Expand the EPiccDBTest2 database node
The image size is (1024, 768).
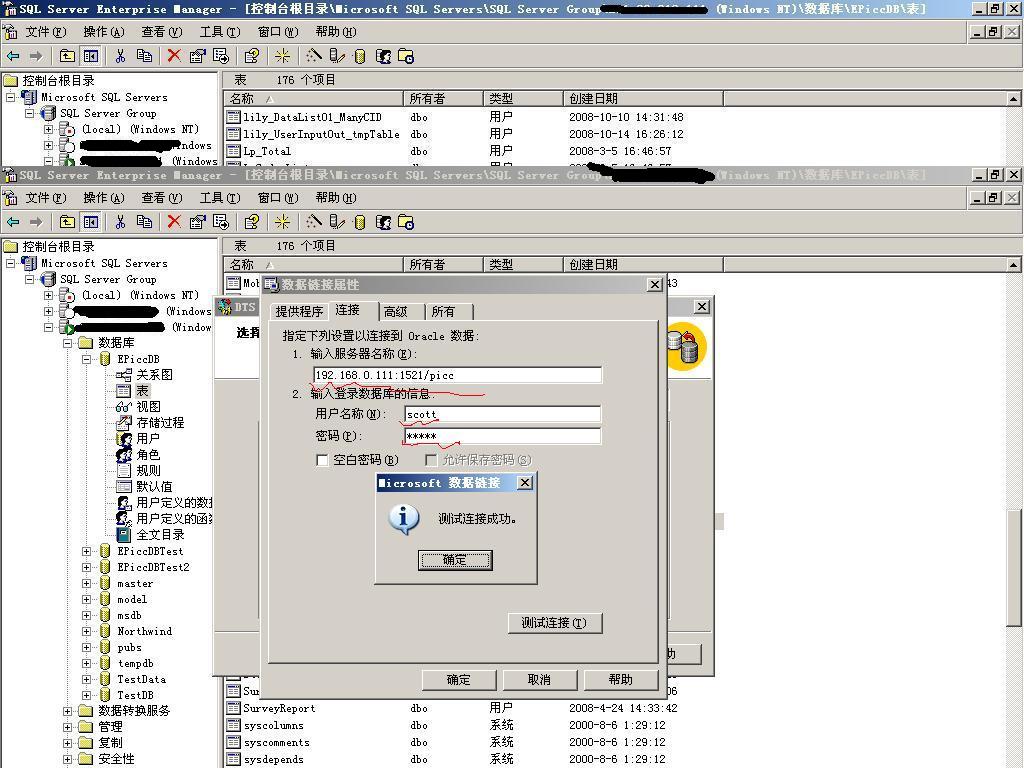pyautogui.click(x=86, y=568)
